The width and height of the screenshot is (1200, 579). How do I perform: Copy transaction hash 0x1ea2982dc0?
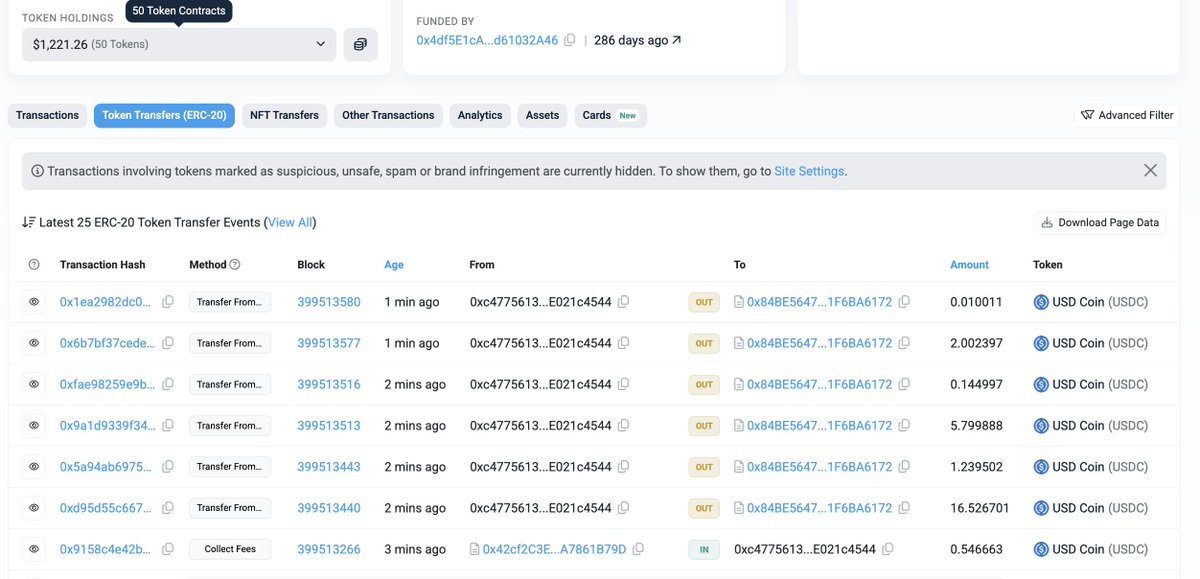coord(168,302)
